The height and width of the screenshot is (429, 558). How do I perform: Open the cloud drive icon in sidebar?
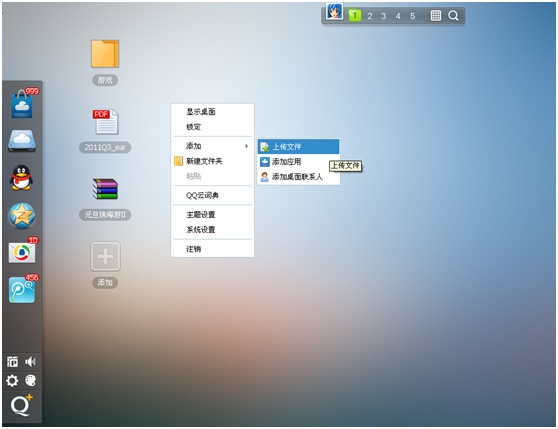pos(22,141)
